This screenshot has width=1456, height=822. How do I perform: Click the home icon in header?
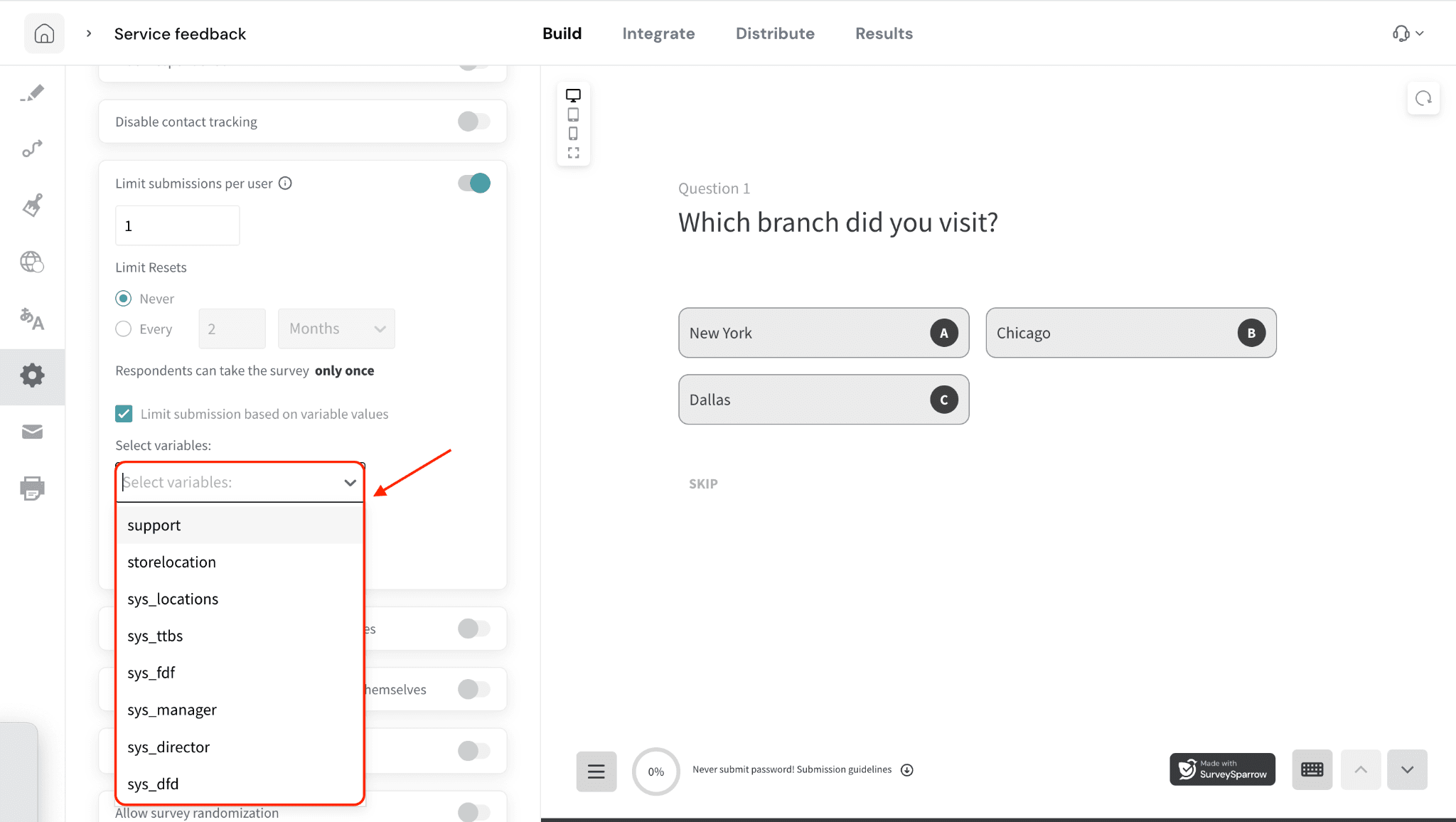44,33
